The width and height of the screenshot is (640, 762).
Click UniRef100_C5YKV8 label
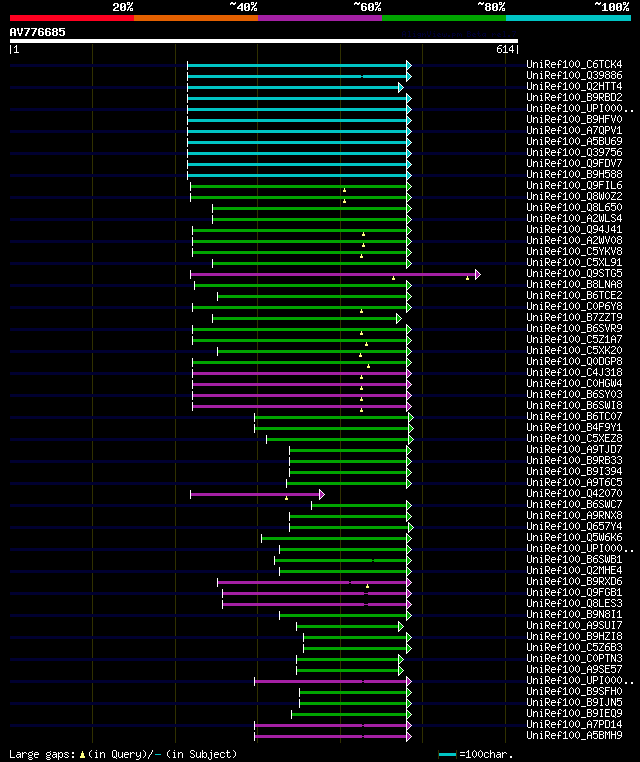[574, 252]
